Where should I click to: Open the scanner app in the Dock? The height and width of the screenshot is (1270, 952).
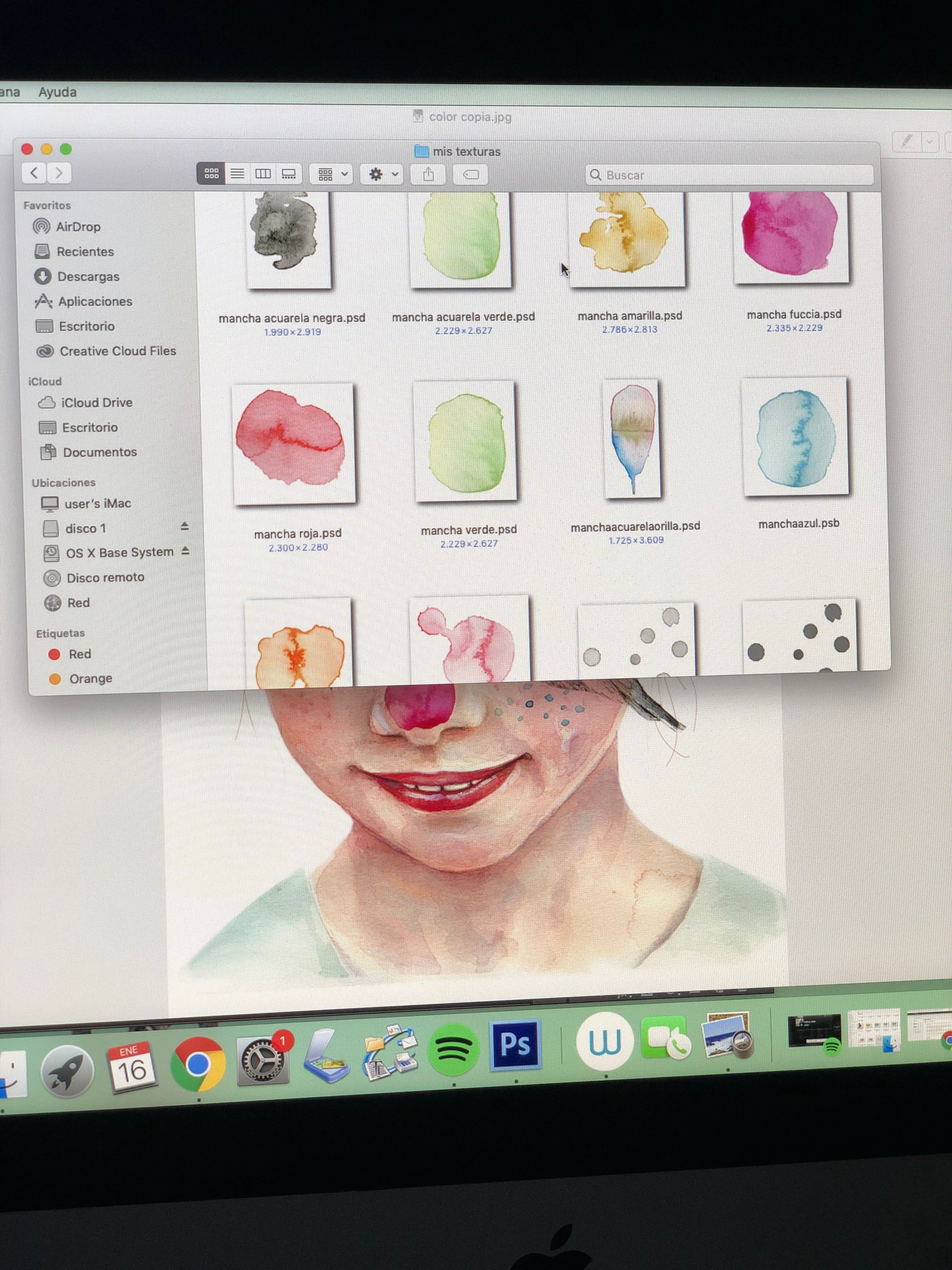(326, 1055)
